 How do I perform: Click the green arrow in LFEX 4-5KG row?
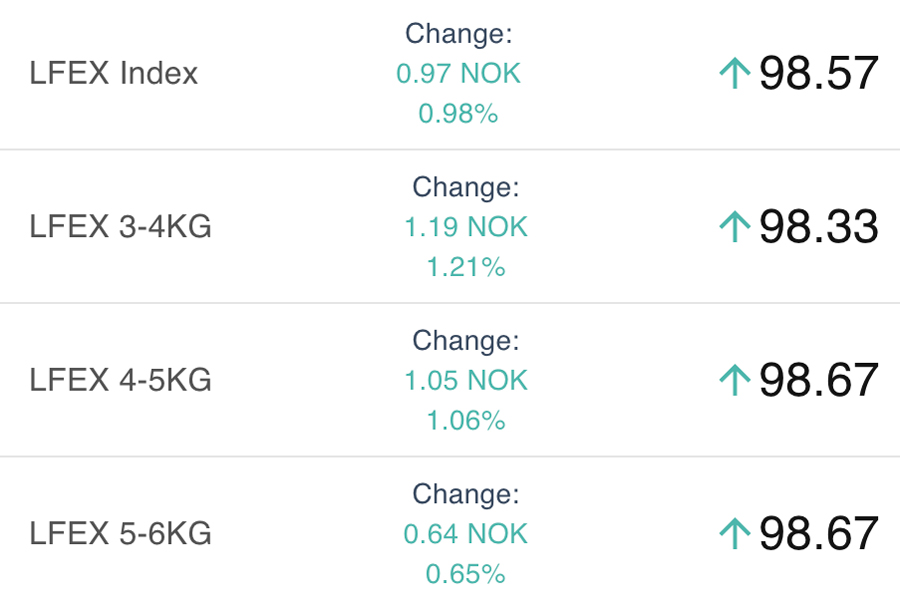click(734, 380)
